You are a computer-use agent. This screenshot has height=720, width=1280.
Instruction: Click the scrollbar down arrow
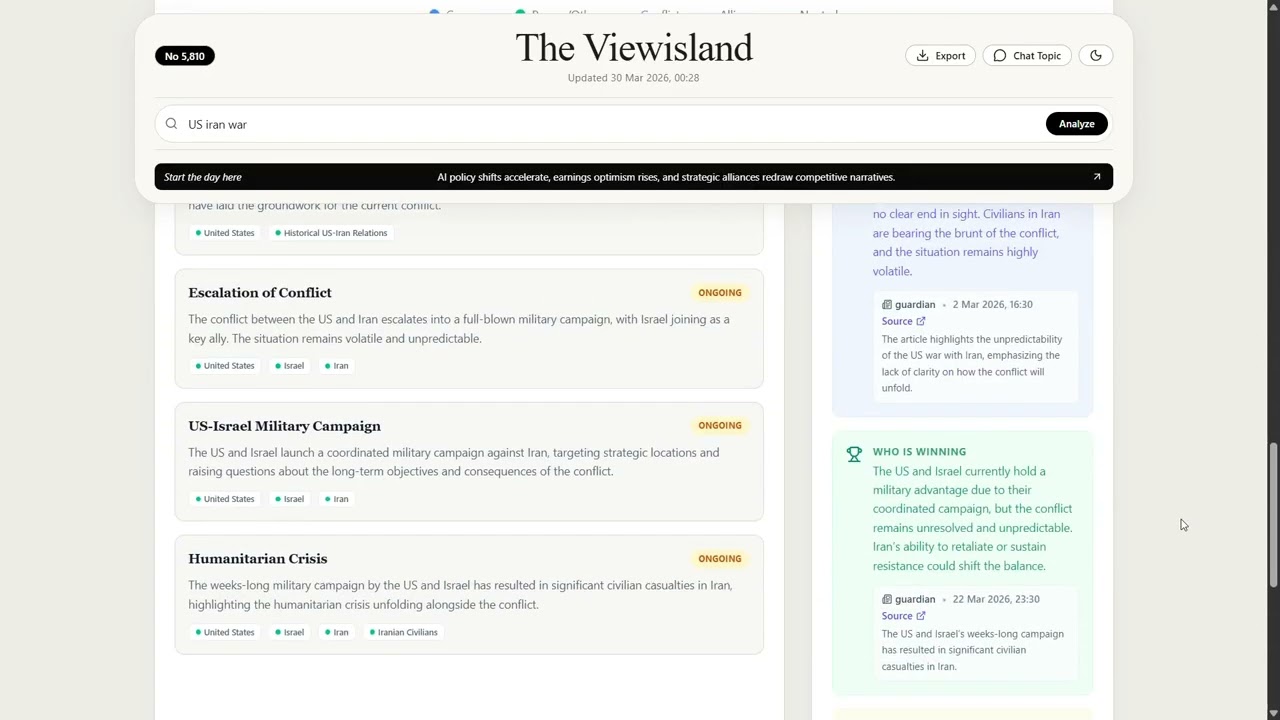click(1273, 713)
